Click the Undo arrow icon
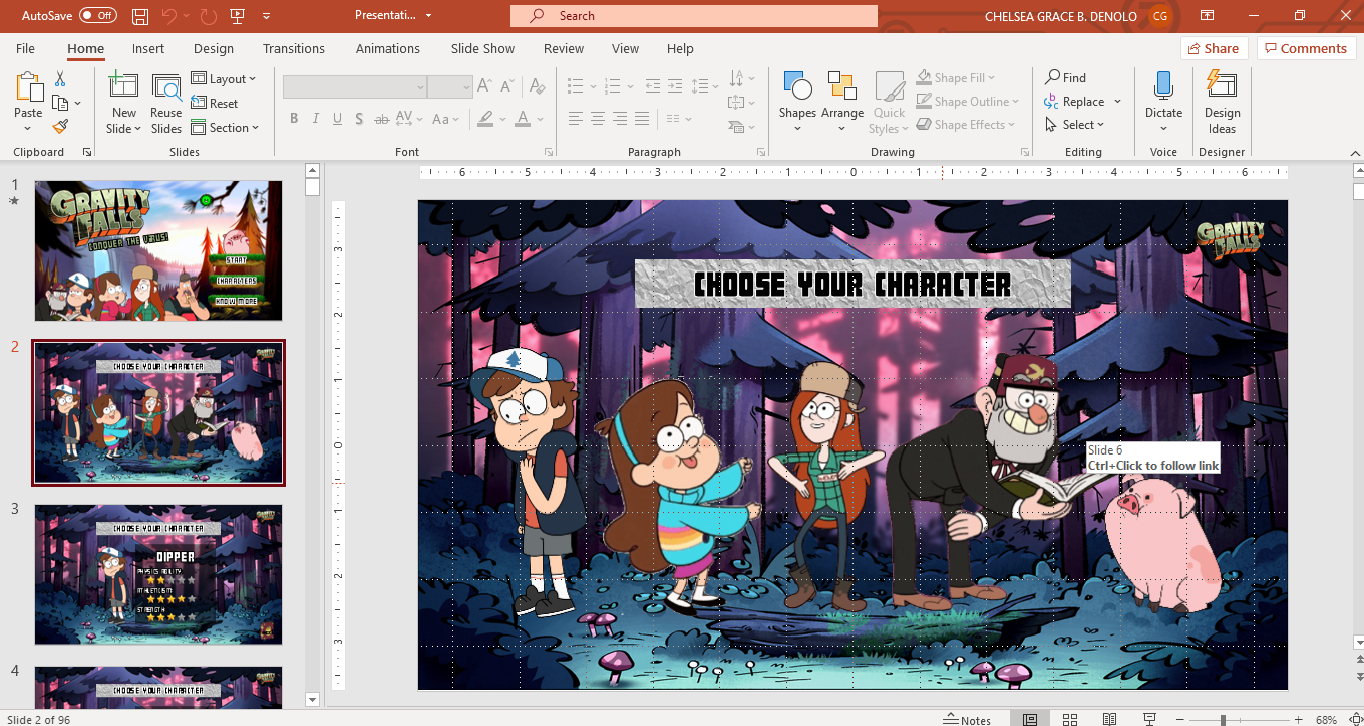Screen dimensions: 1364x726 coord(169,16)
